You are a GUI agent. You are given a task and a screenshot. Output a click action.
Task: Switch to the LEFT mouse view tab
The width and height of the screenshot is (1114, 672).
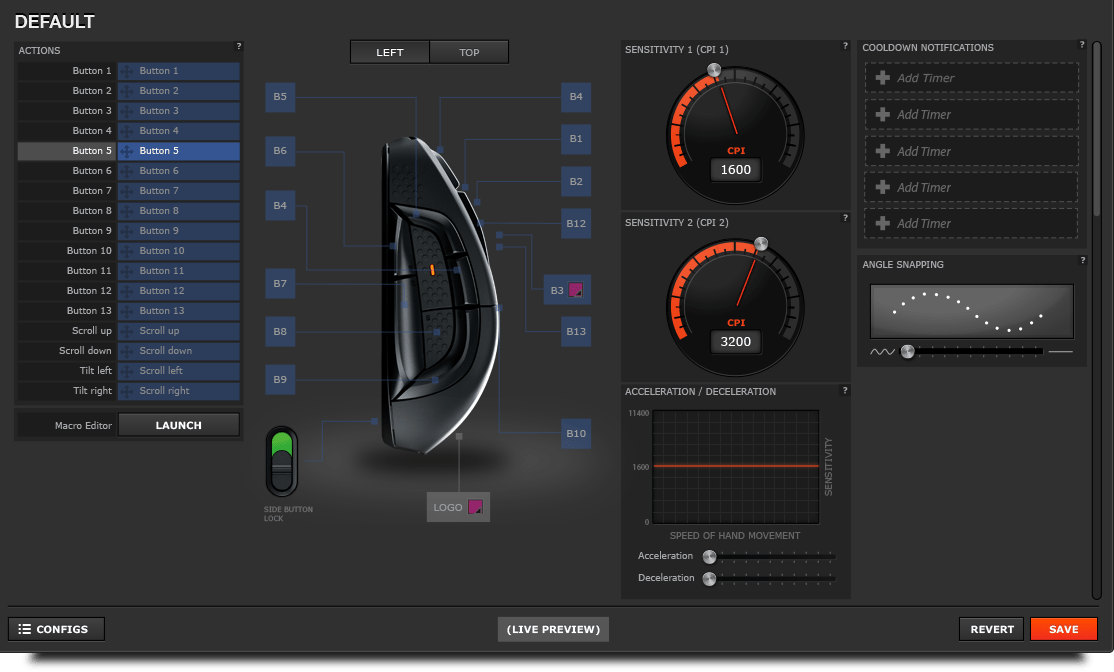point(390,52)
